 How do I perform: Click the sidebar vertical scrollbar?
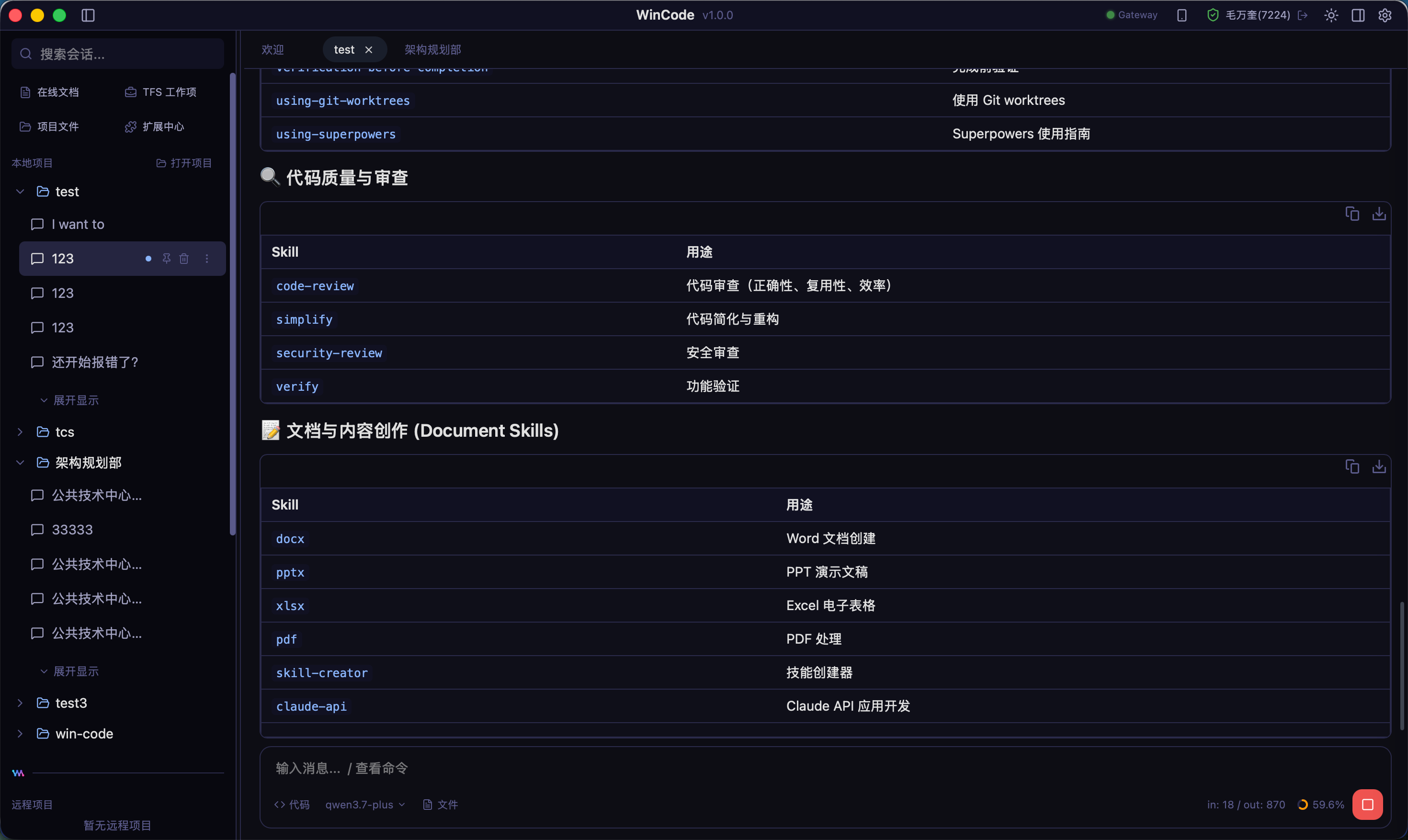point(232,304)
